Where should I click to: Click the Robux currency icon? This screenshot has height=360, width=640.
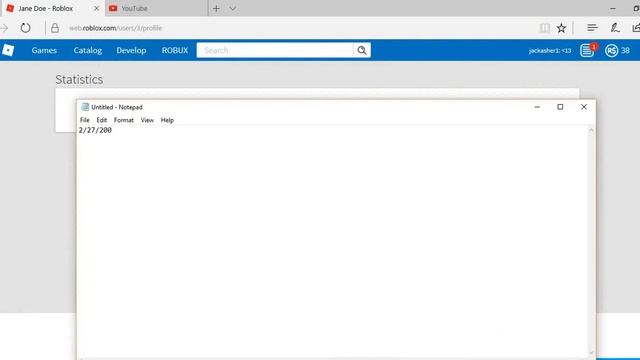[611, 51]
